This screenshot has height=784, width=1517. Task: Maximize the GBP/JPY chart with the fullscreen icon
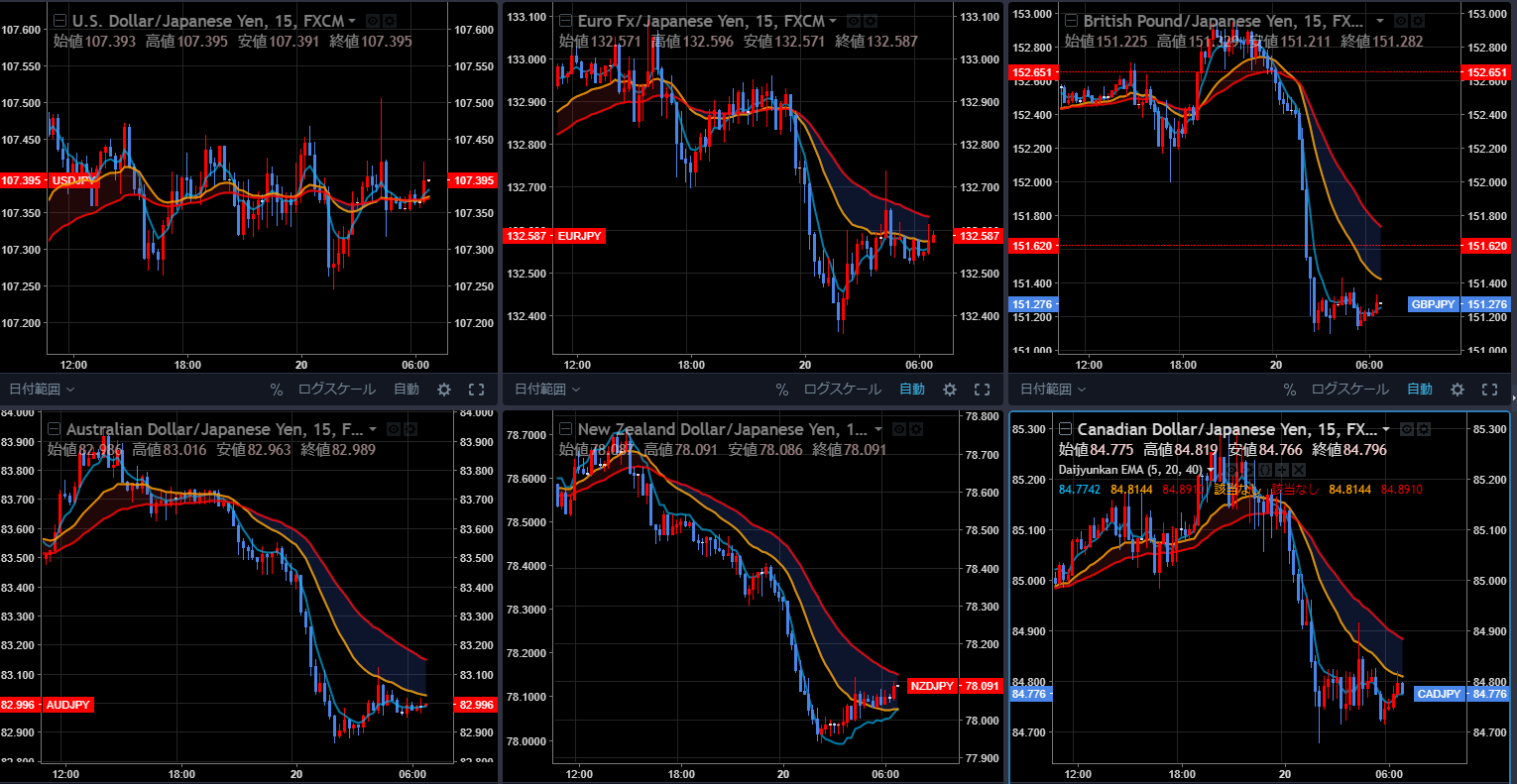coord(1489,390)
